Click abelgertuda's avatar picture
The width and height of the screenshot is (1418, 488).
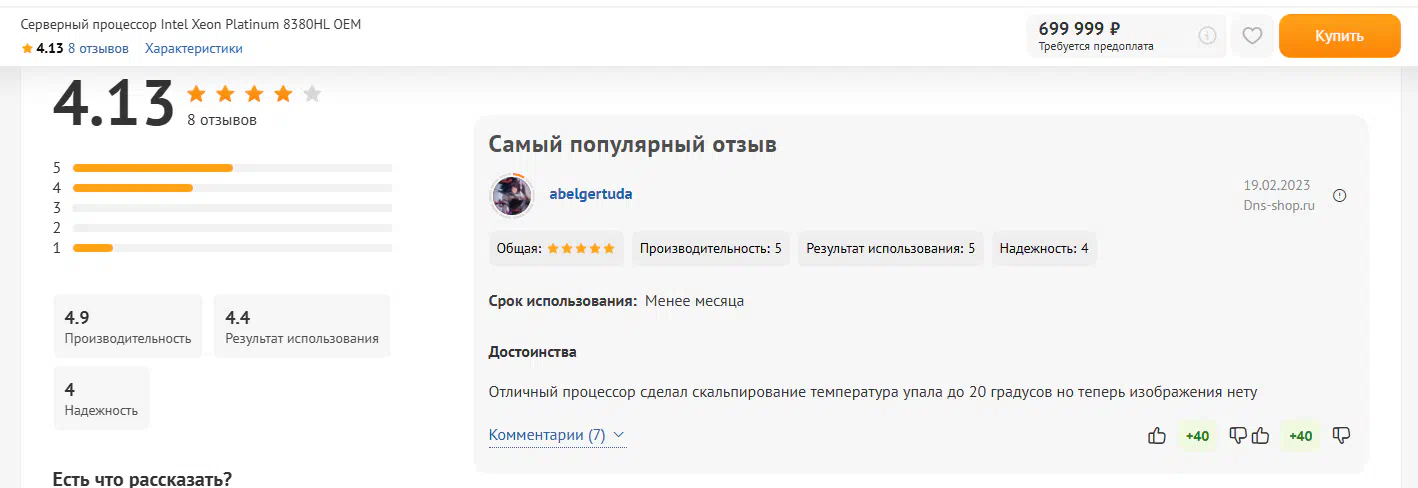coord(512,195)
